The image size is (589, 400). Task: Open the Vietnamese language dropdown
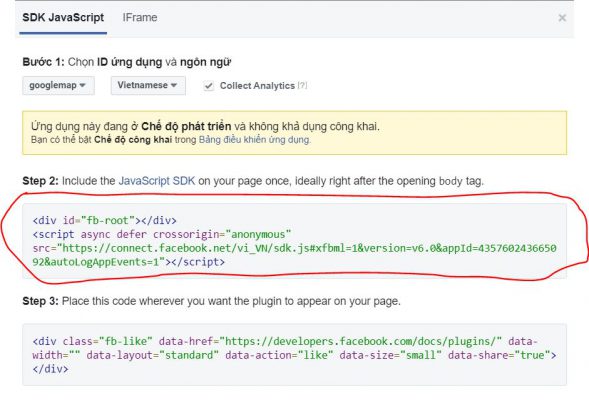tap(148, 85)
